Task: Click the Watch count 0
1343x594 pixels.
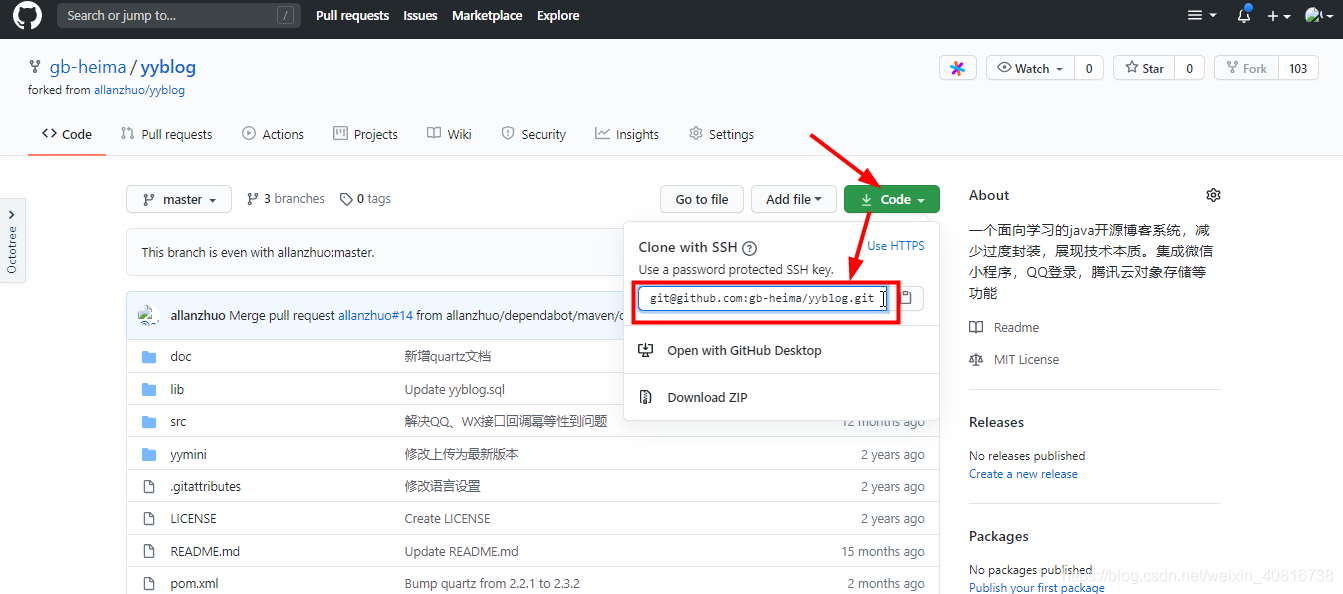Action: tap(1089, 68)
